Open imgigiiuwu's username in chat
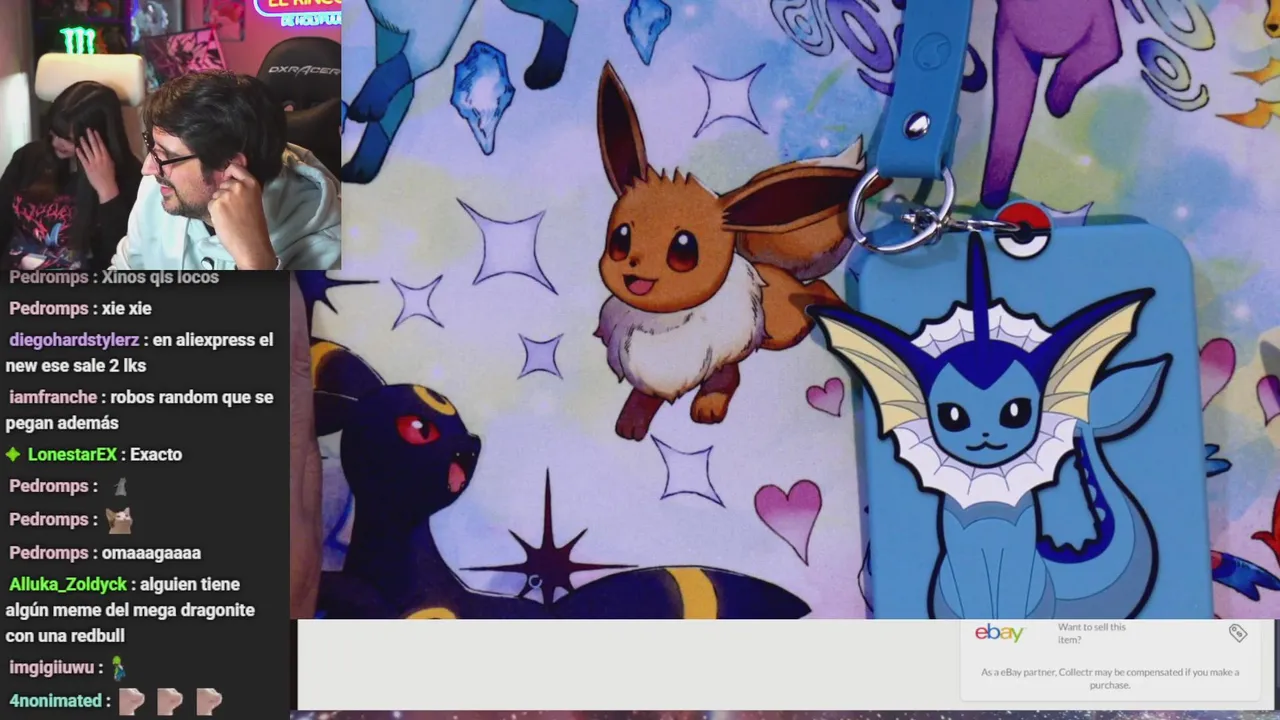 click(51, 667)
